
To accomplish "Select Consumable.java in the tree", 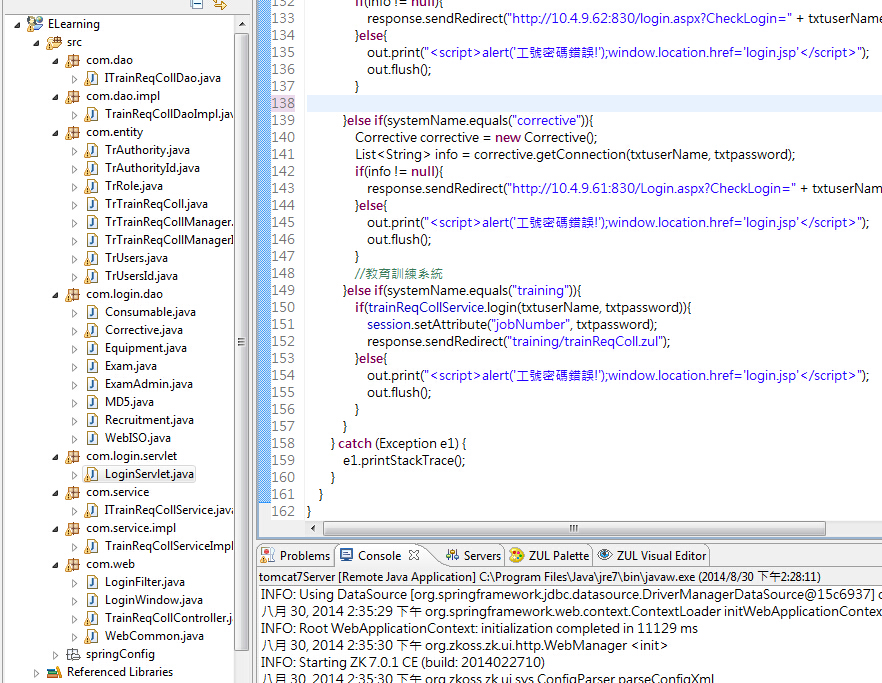I will [x=150, y=312].
